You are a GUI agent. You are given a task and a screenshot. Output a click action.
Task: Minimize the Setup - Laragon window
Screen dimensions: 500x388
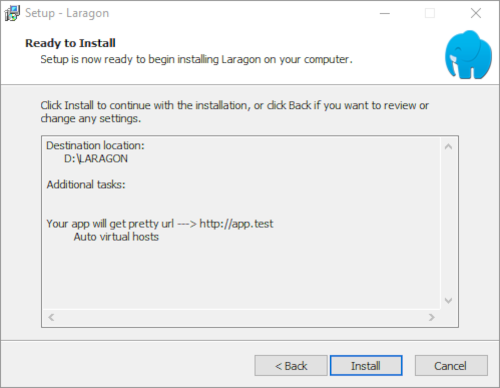385,13
